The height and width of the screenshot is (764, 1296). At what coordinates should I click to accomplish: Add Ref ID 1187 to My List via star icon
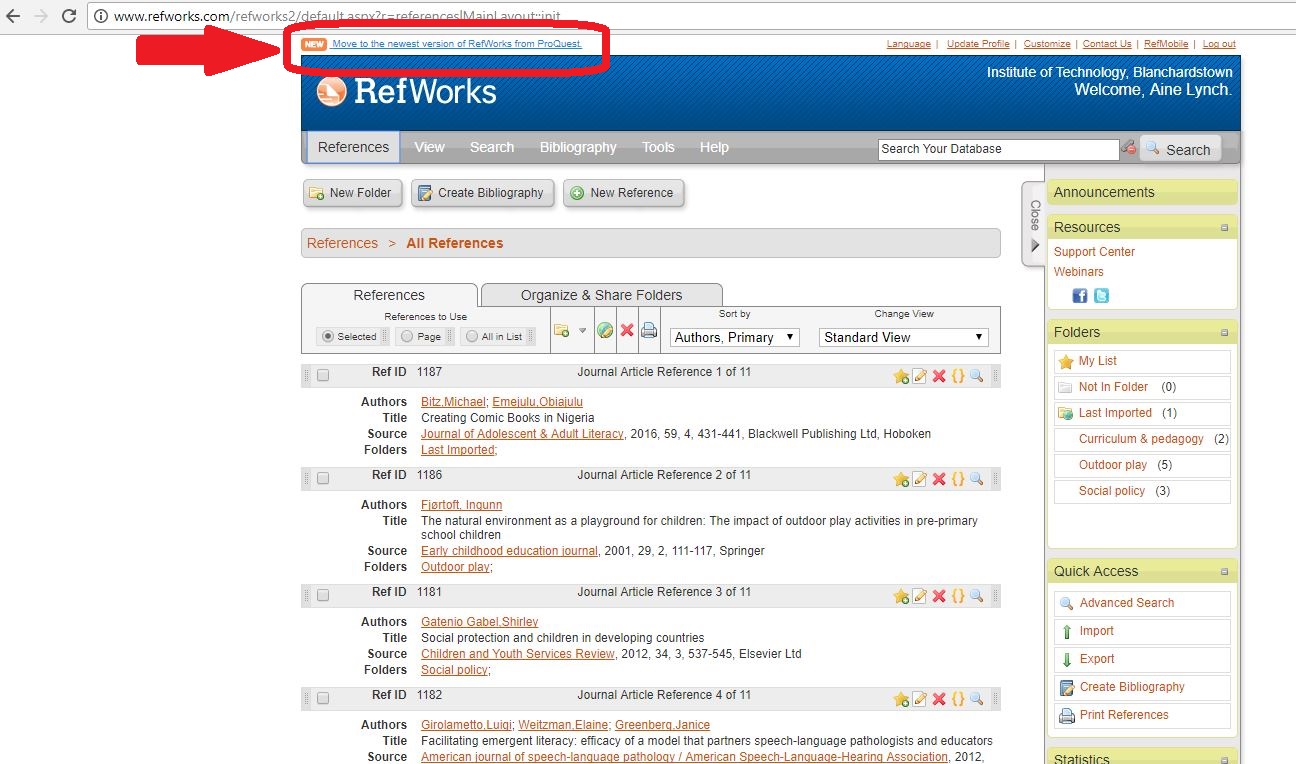pyautogui.click(x=900, y=375)
